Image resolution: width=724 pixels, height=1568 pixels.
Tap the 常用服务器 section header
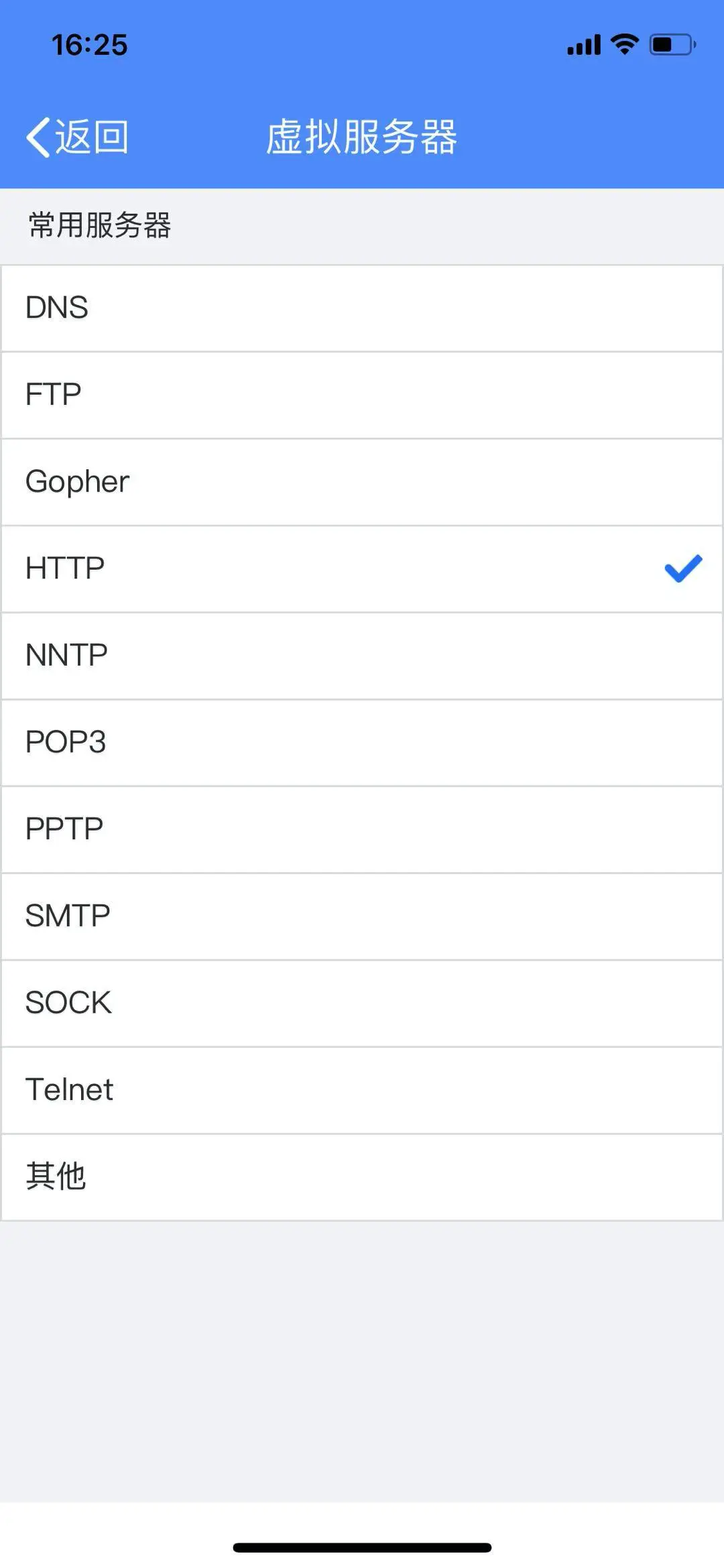(99, 225)
